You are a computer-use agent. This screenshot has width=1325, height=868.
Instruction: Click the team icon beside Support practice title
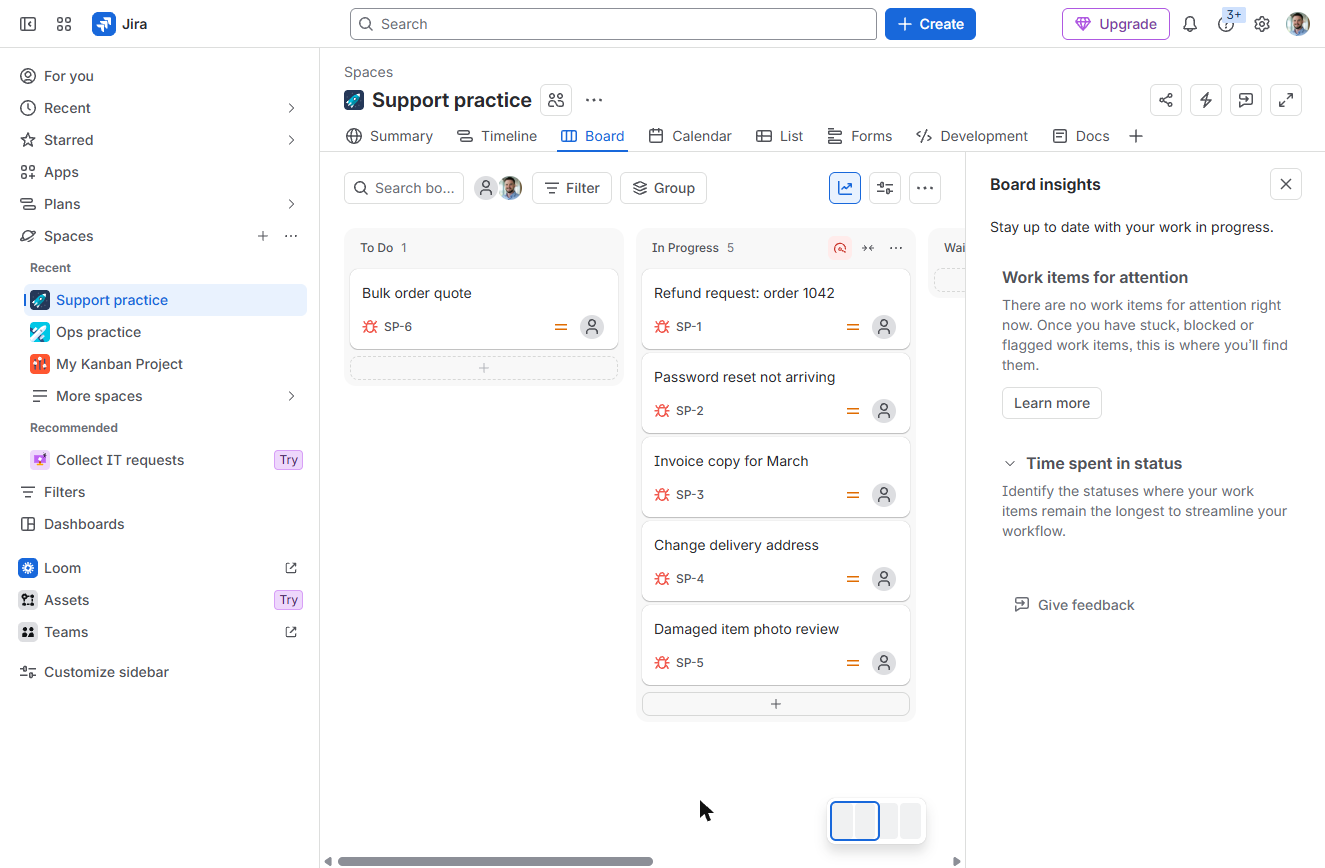[x=556, y=100]
